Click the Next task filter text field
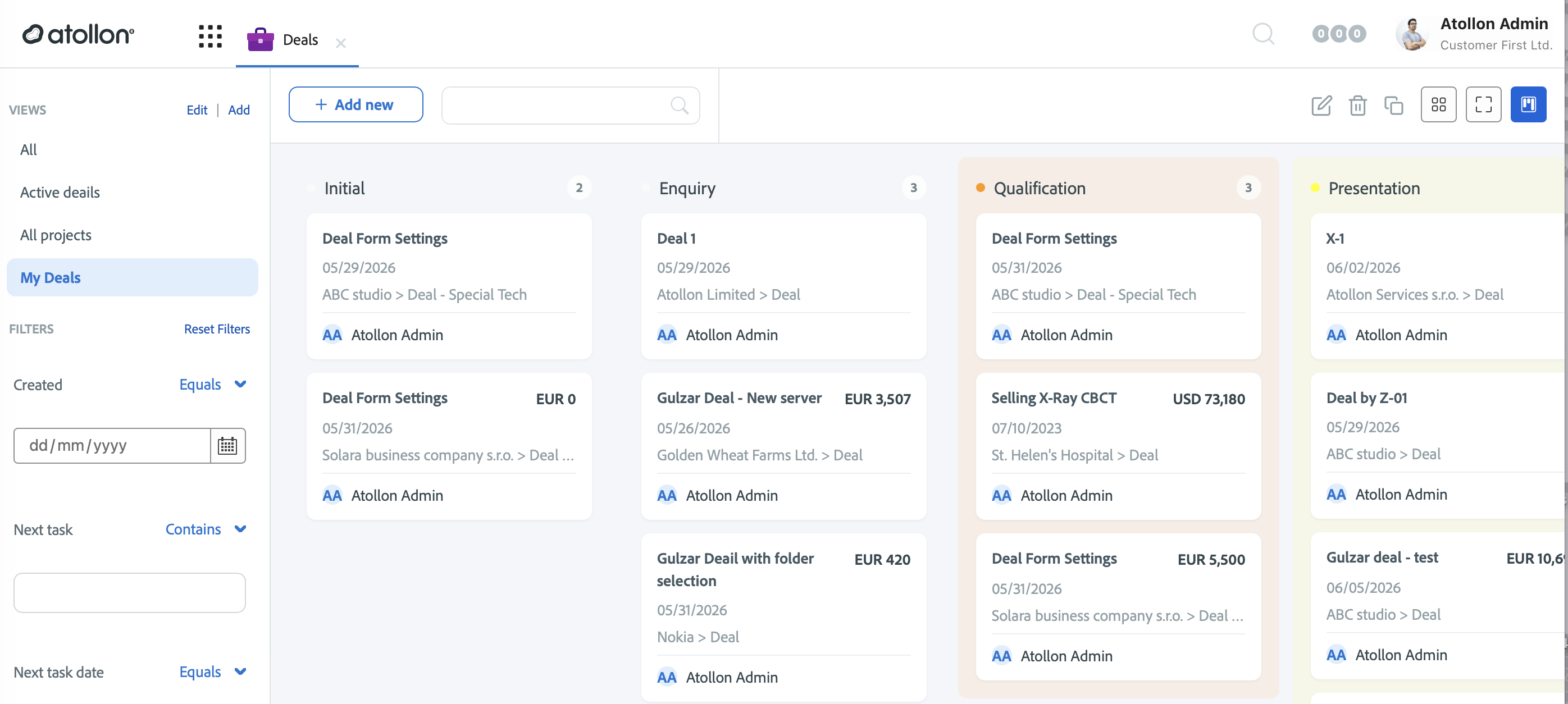1568x704 pixels. coord(130,592)
